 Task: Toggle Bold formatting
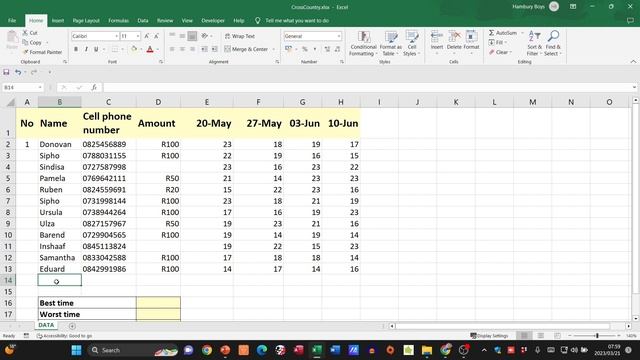76,49
